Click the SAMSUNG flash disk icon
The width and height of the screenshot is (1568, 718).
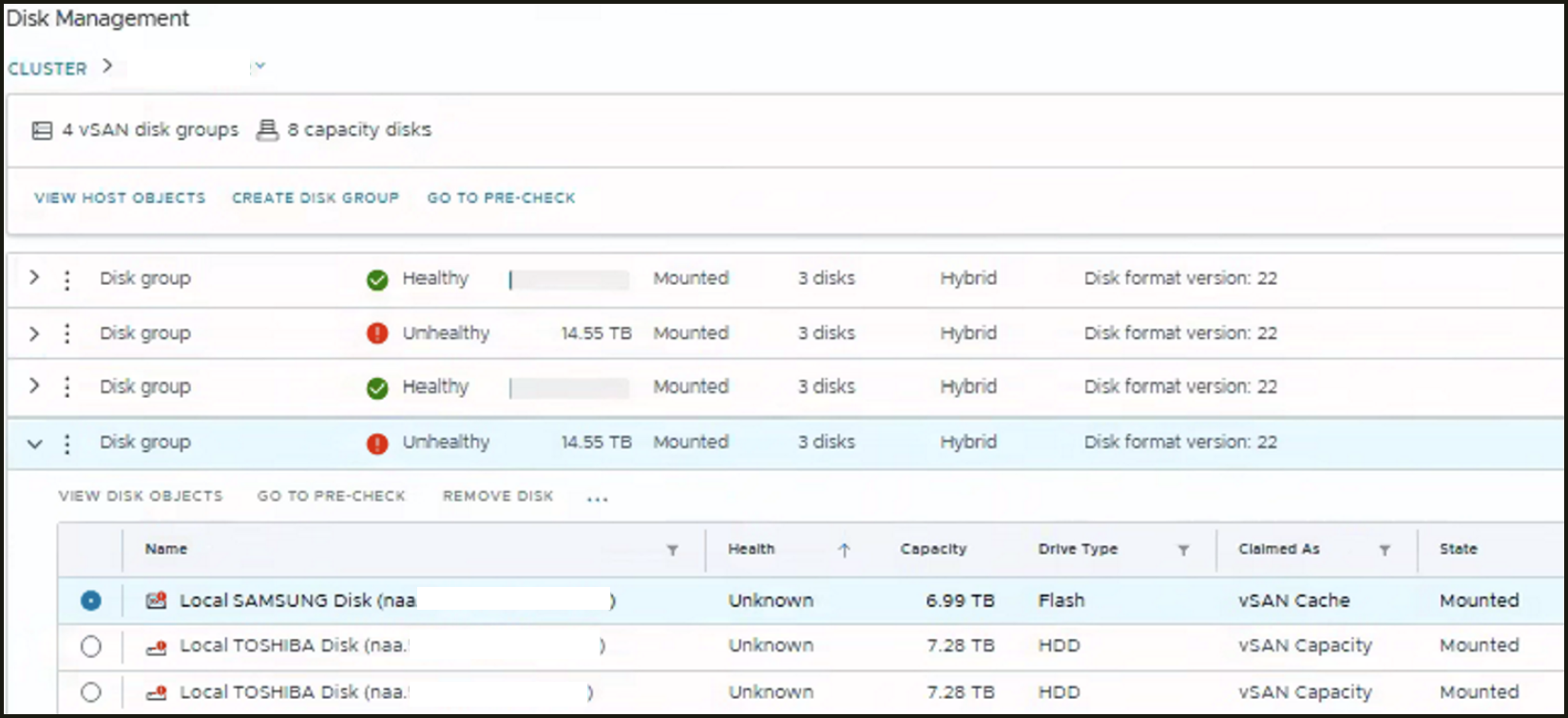tap(156, 600)
